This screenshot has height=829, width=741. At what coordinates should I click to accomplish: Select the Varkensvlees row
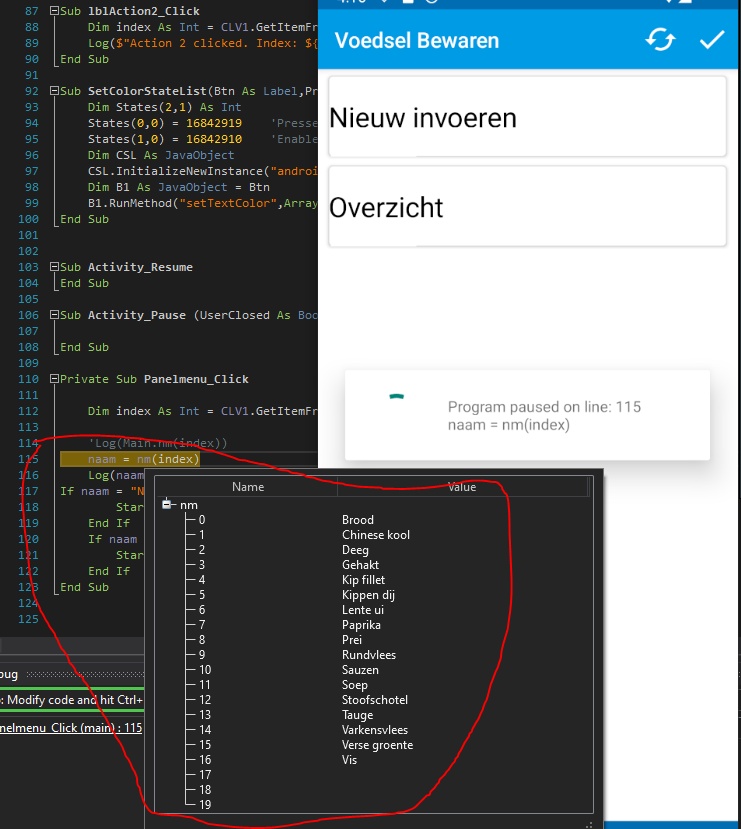tap(374, 730)
